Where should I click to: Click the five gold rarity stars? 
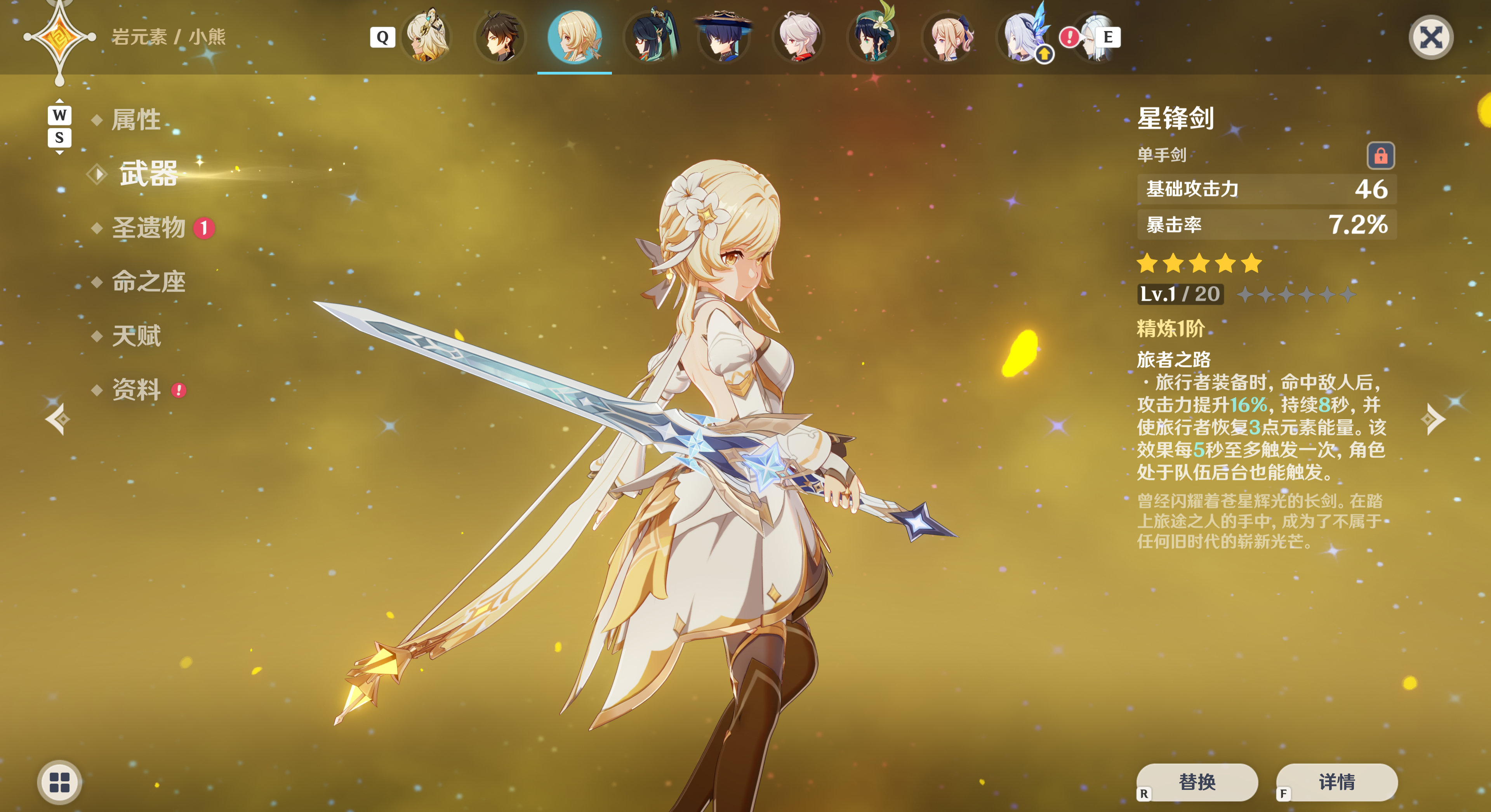(1199, 263)
